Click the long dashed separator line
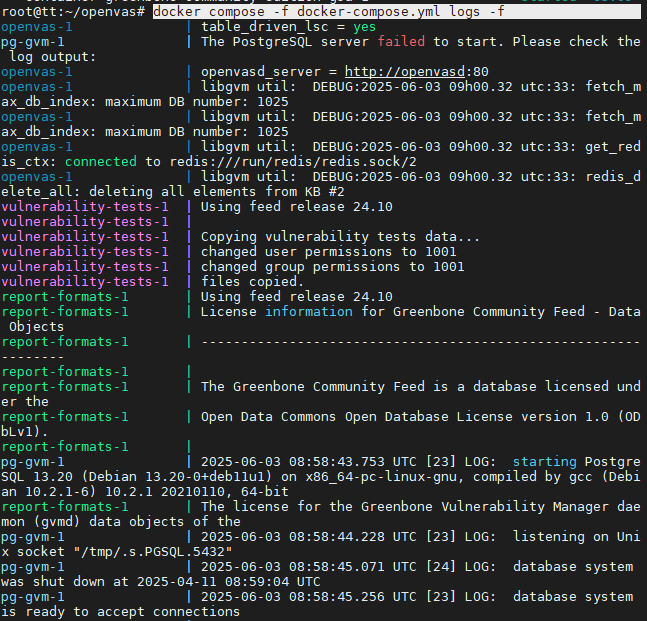The width and height of the screenshot is (647, 621). pyautogui.click(x=420, y=342)
